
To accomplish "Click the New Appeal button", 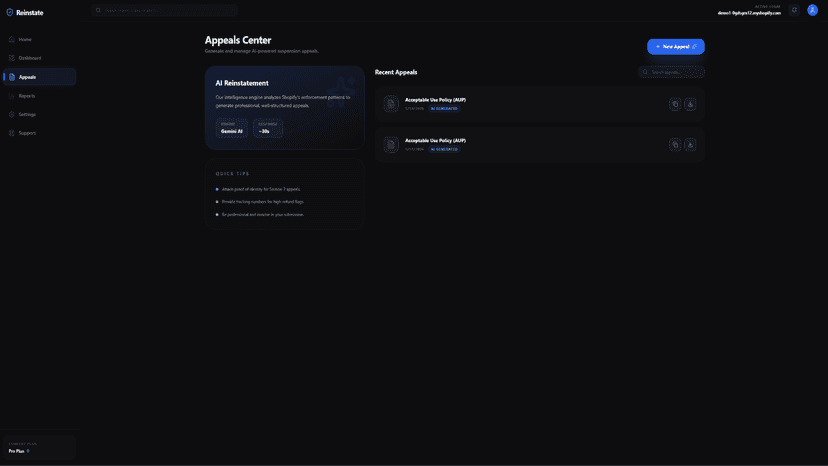I will pos(676,46).
